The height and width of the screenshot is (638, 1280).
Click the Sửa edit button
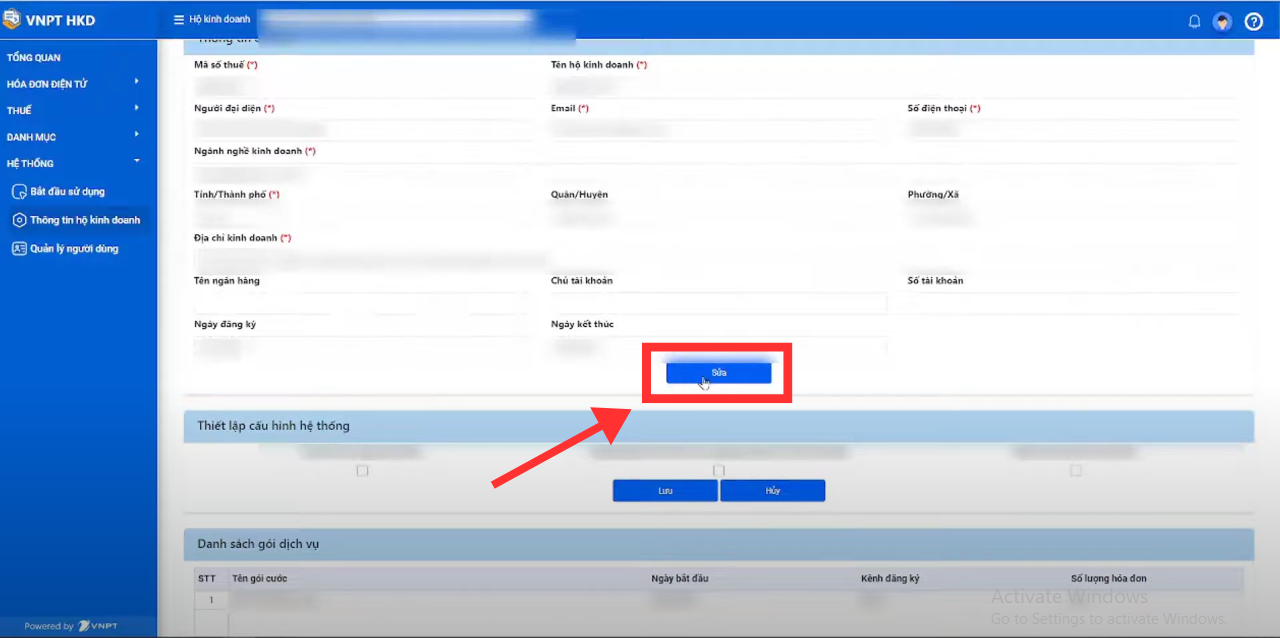click(x=718, y=372)
